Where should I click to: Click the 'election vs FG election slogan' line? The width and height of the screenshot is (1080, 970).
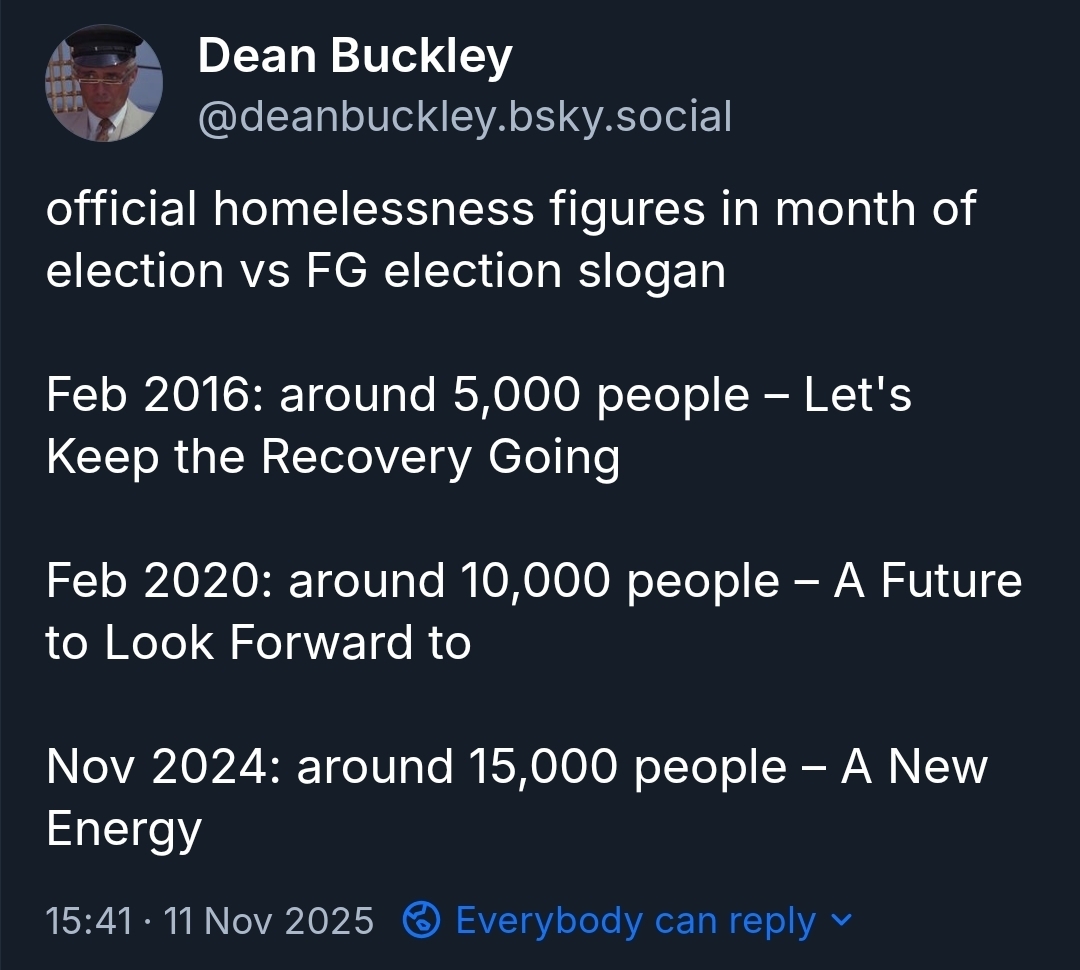coord(386,271)
